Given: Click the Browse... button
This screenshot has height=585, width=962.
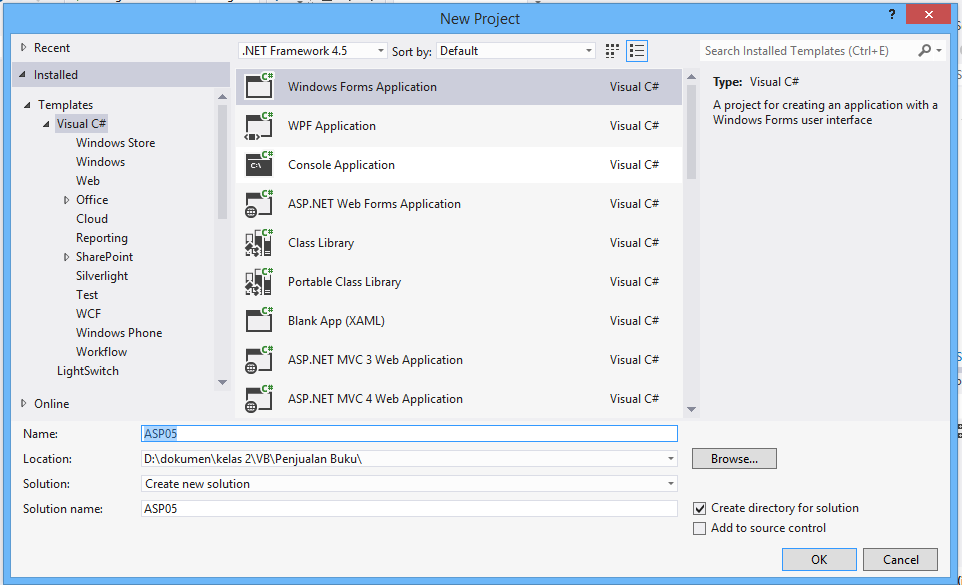Looking at the screenshot, I should tap(734, 459).
